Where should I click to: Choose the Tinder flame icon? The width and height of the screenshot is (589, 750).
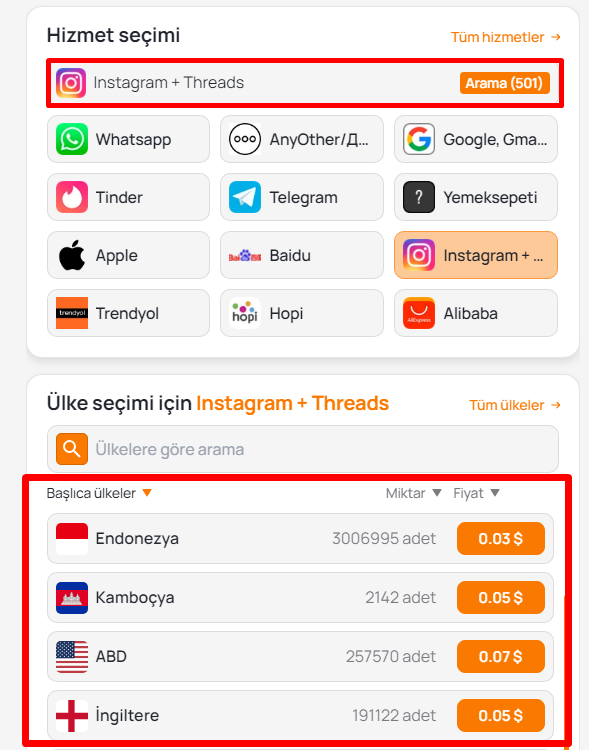click(72, 197)
